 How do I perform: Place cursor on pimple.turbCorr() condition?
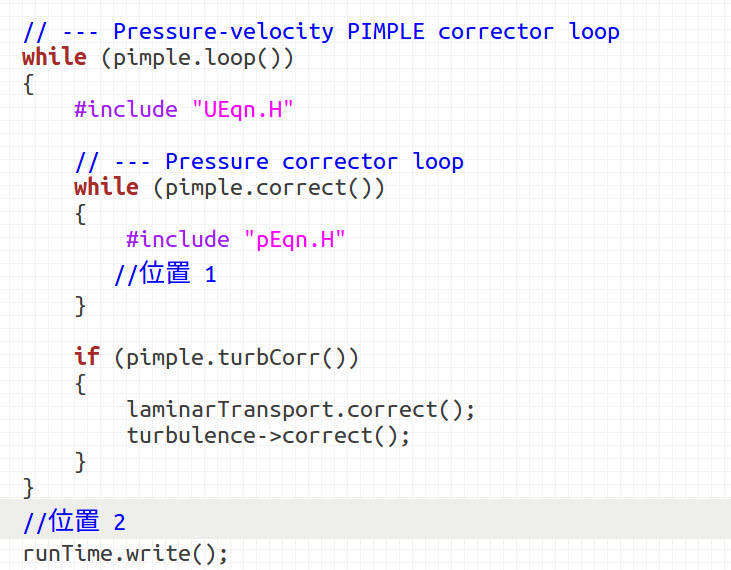[236, 358]
